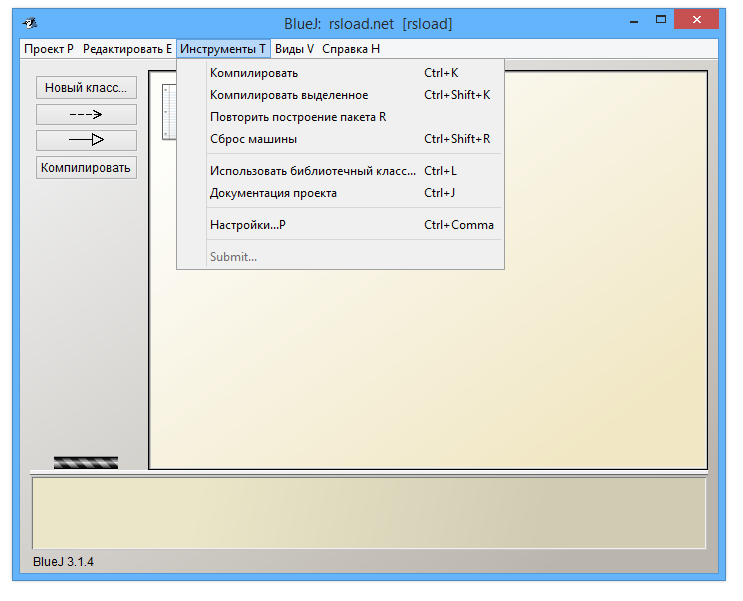This screenshot has height=601, width=743.
Task: Choose Компилировать выделенное menu entry
Action: coord(340,95)
